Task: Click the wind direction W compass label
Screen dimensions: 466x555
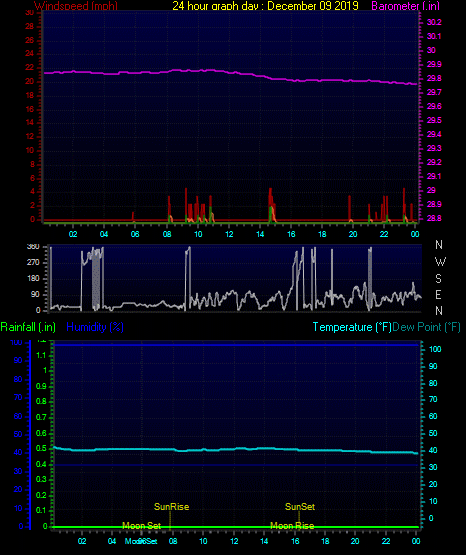Action: click(440, 262)
